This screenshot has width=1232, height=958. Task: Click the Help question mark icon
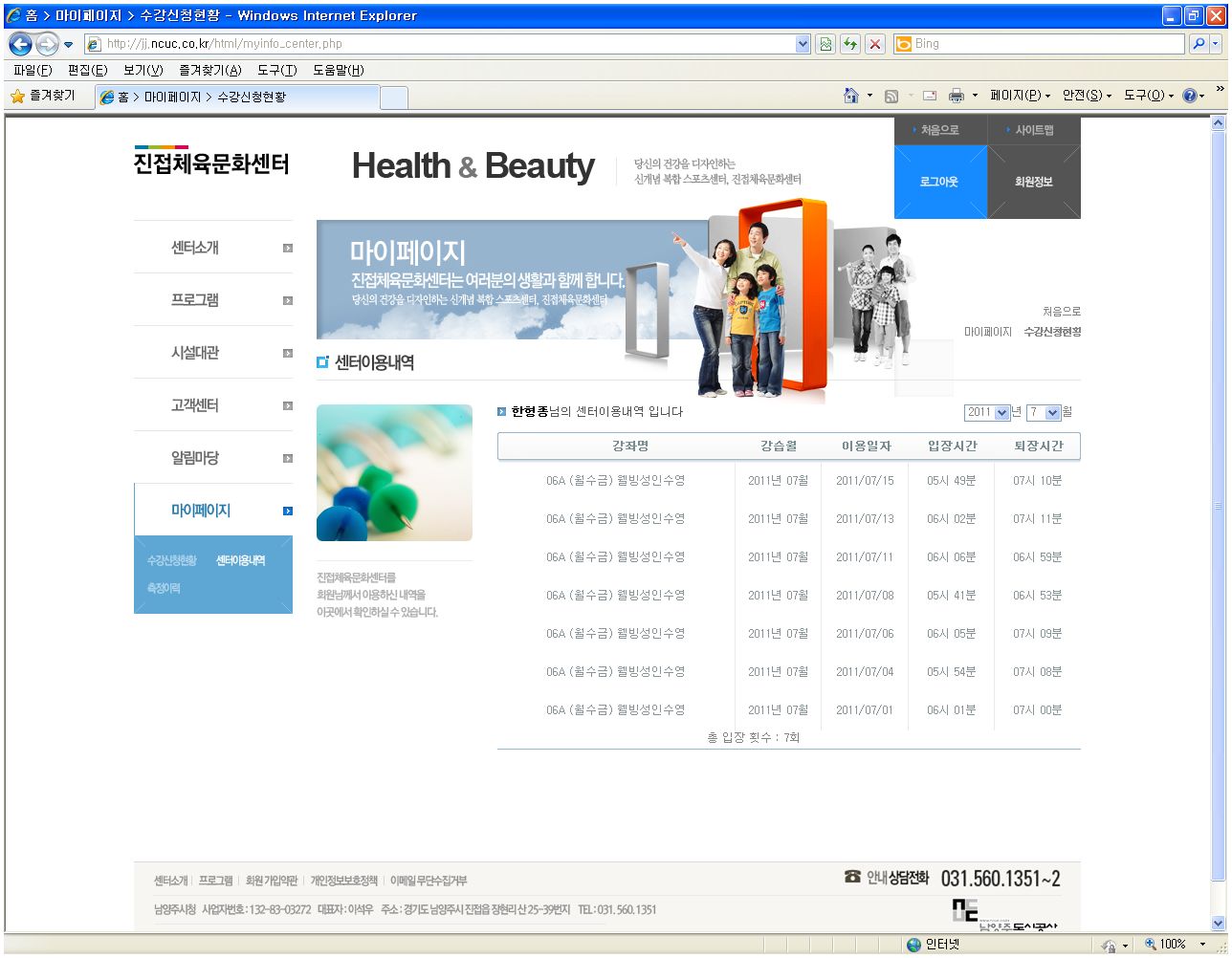(x=1190, y=96)
